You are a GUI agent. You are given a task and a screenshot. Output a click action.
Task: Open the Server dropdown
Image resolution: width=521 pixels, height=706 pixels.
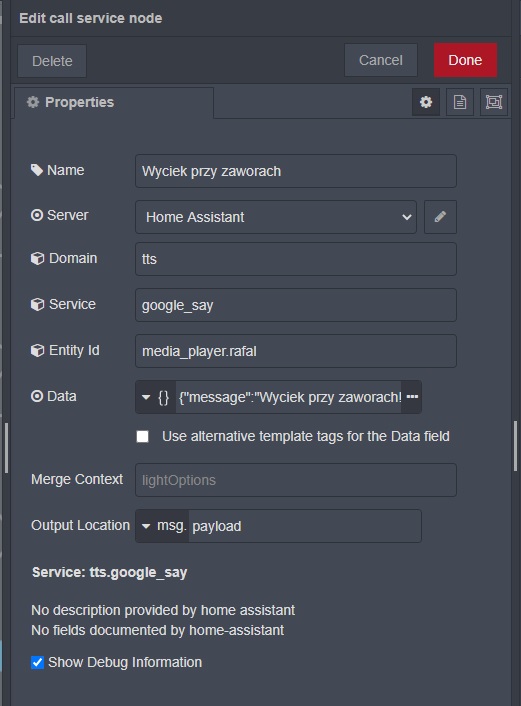coord(276,217)
